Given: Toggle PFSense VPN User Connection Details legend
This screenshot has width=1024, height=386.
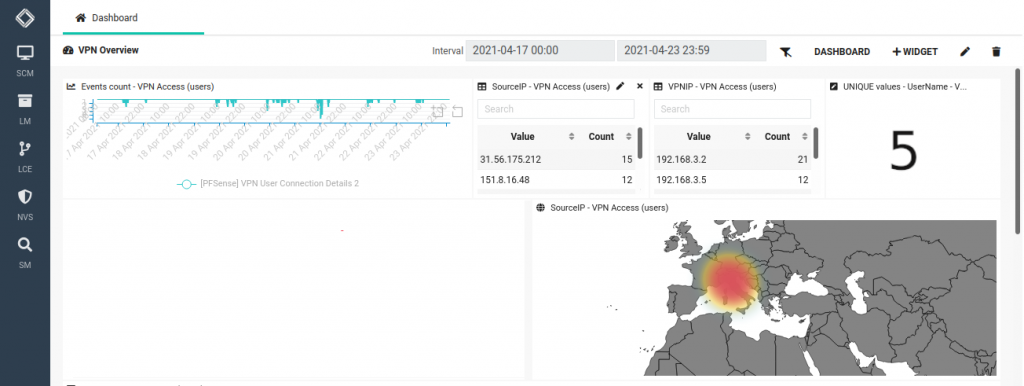Looking at the screenshot, I should 268,184.
